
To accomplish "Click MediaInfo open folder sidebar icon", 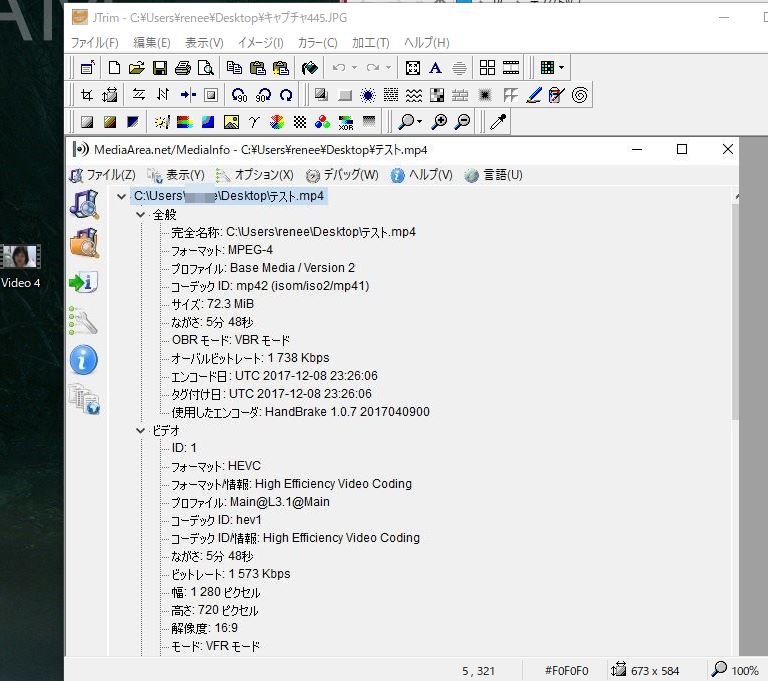I will 84,243.
